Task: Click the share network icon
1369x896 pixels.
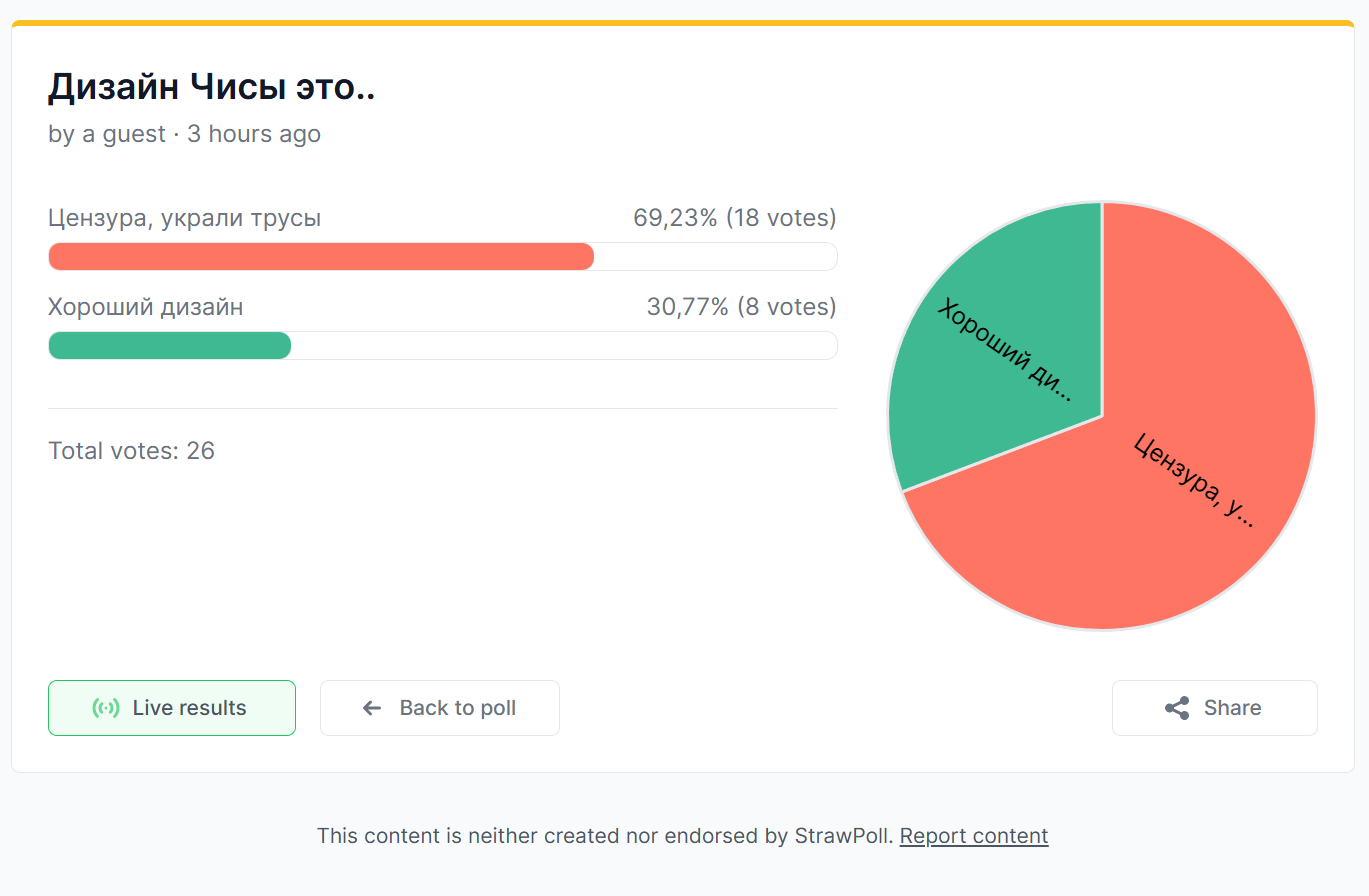Action: (x=1177, y=708)
